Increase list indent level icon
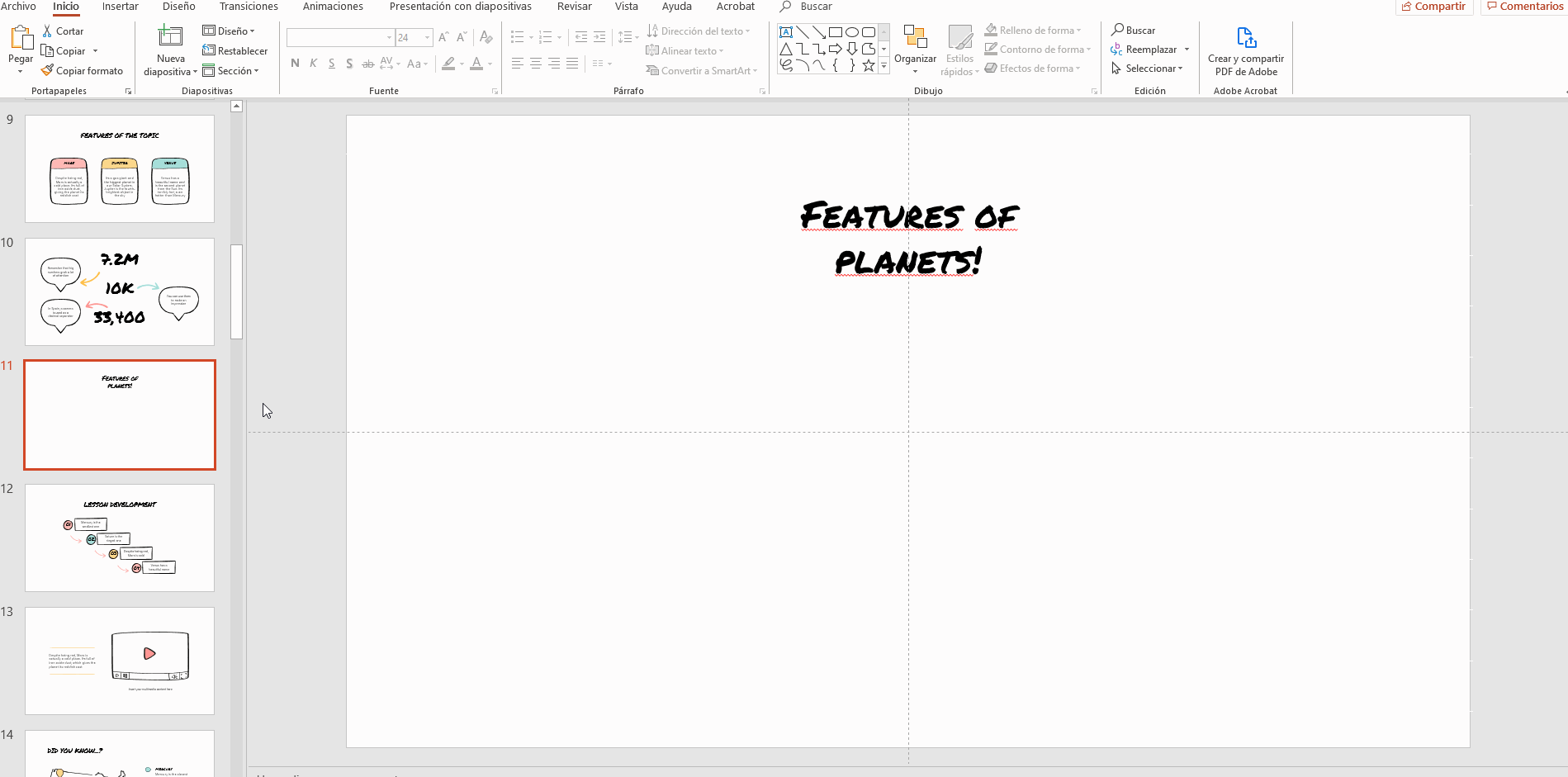This screenshot has height=777, width=1568. (599, 37)
